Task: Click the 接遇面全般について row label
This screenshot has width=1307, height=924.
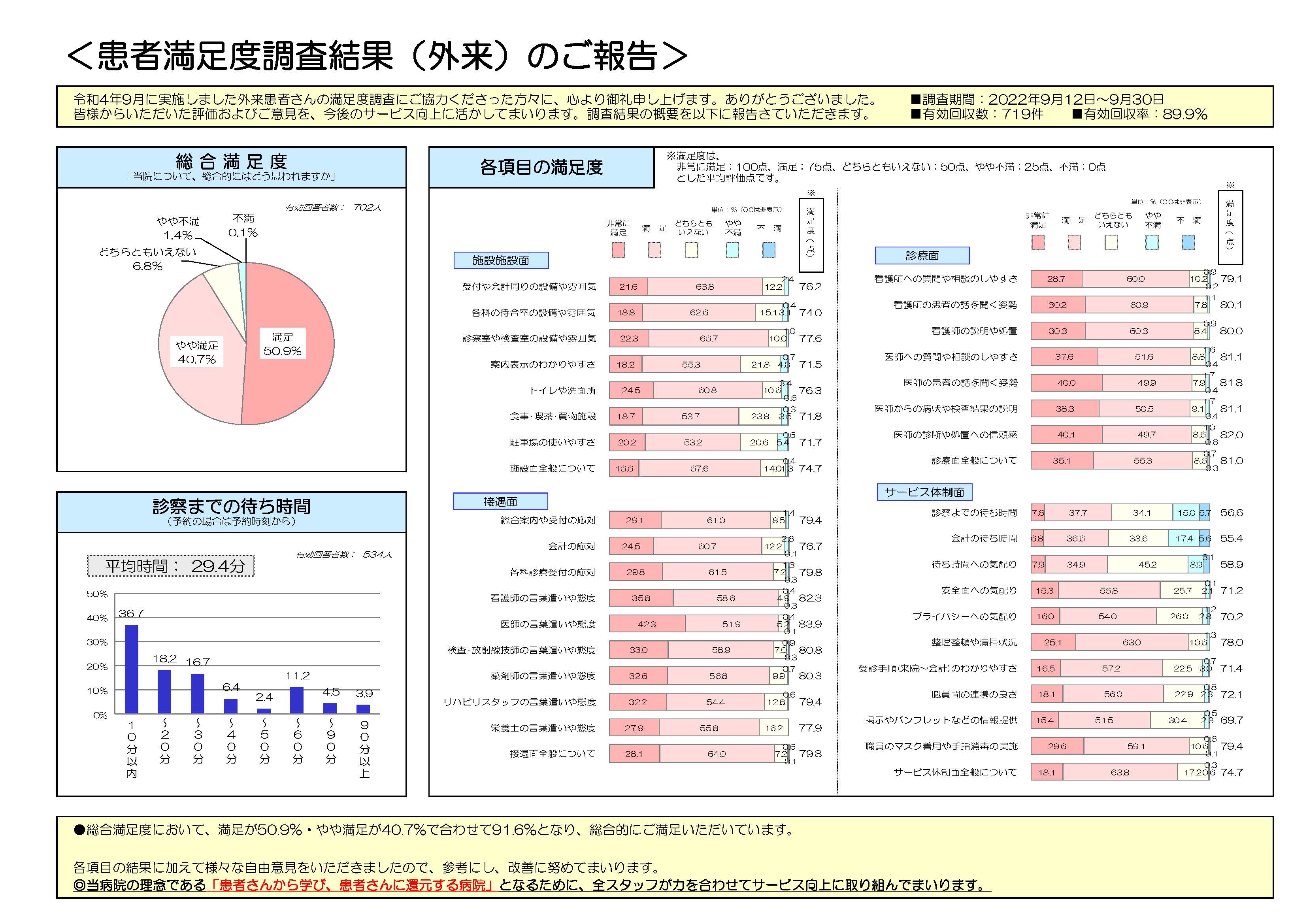Action: (553, 754)
